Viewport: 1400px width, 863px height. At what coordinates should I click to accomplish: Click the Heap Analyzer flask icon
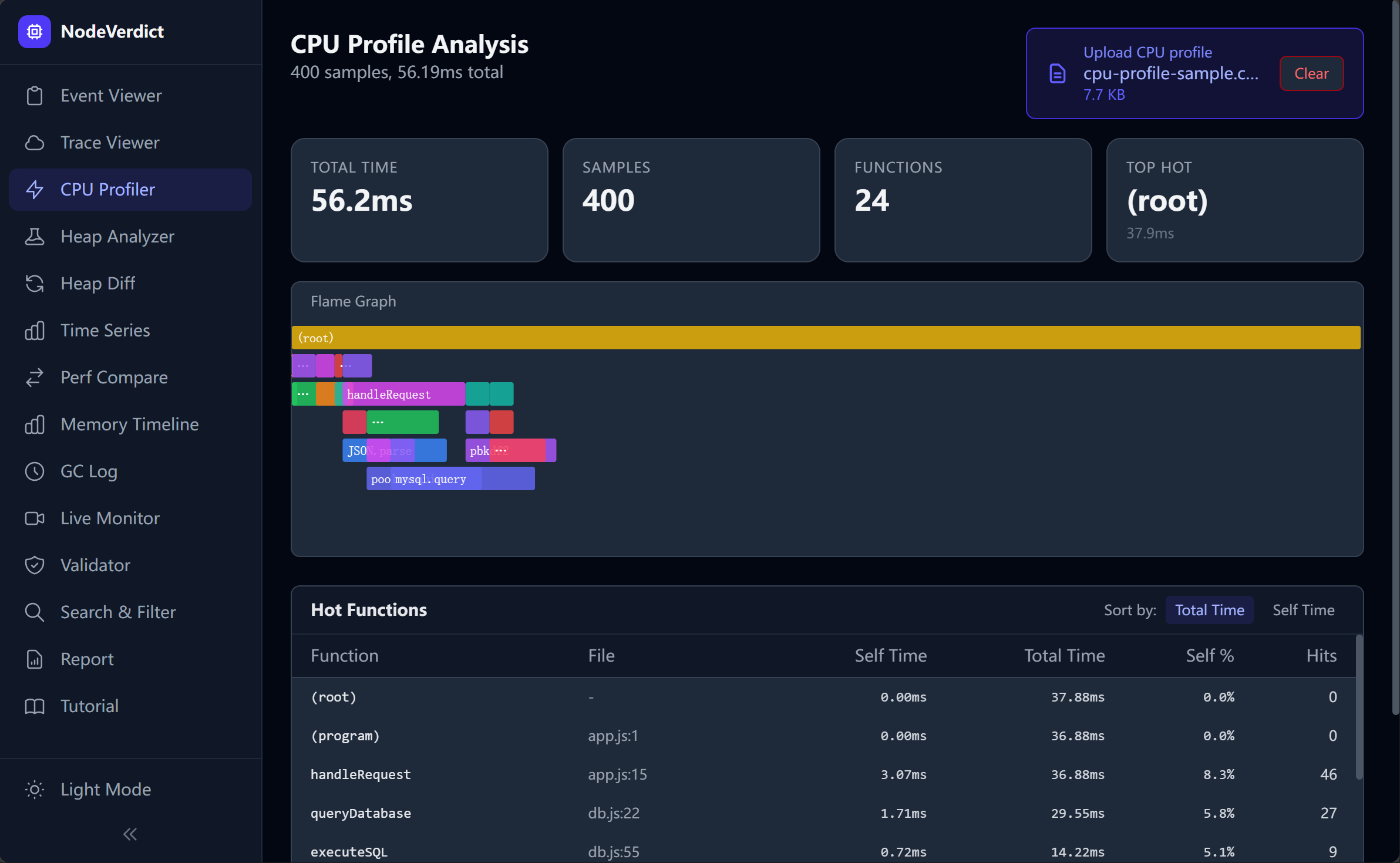(x=35, y=237)
